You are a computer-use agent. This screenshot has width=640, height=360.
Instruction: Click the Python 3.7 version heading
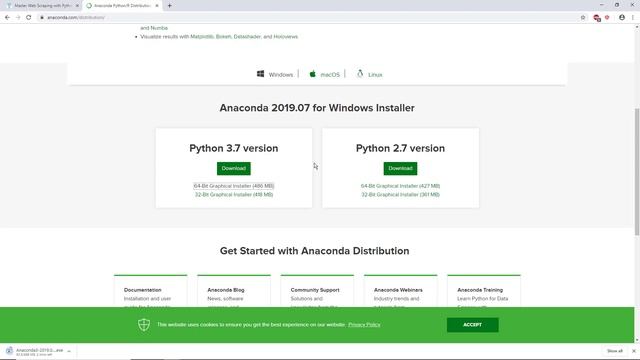(233, 148)
